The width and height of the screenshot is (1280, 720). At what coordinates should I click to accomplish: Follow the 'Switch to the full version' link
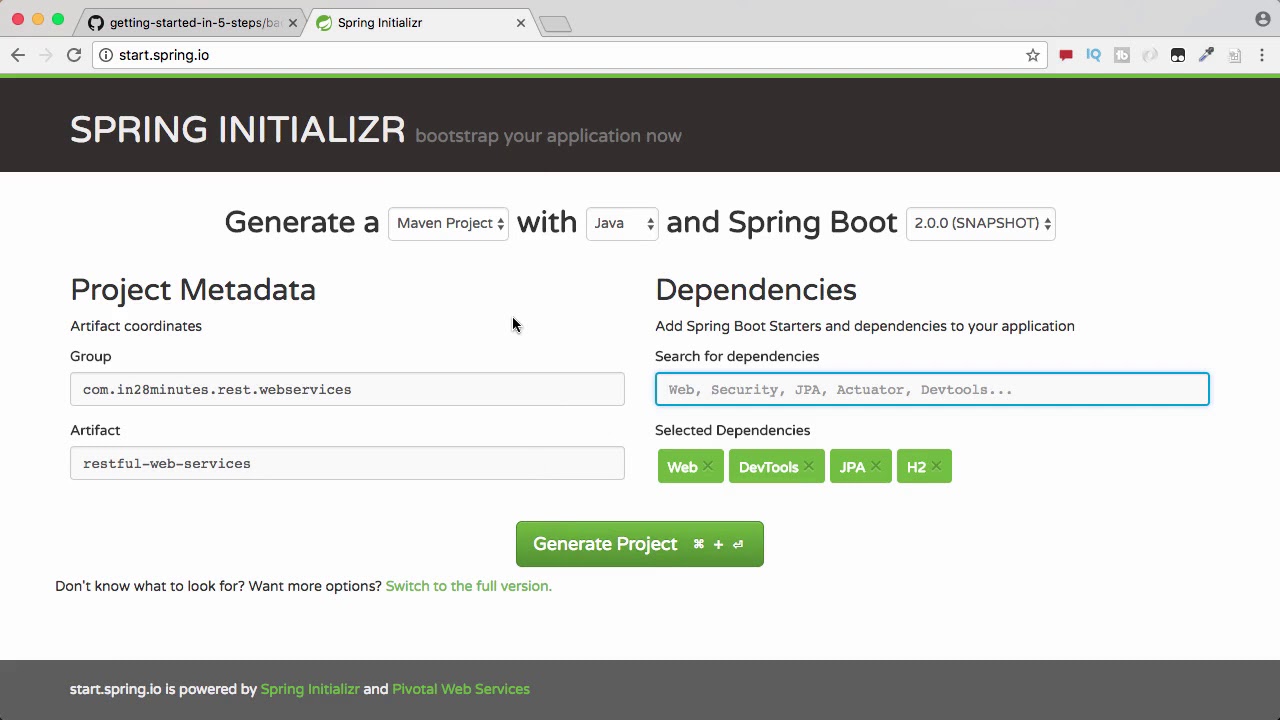[468, 586]
